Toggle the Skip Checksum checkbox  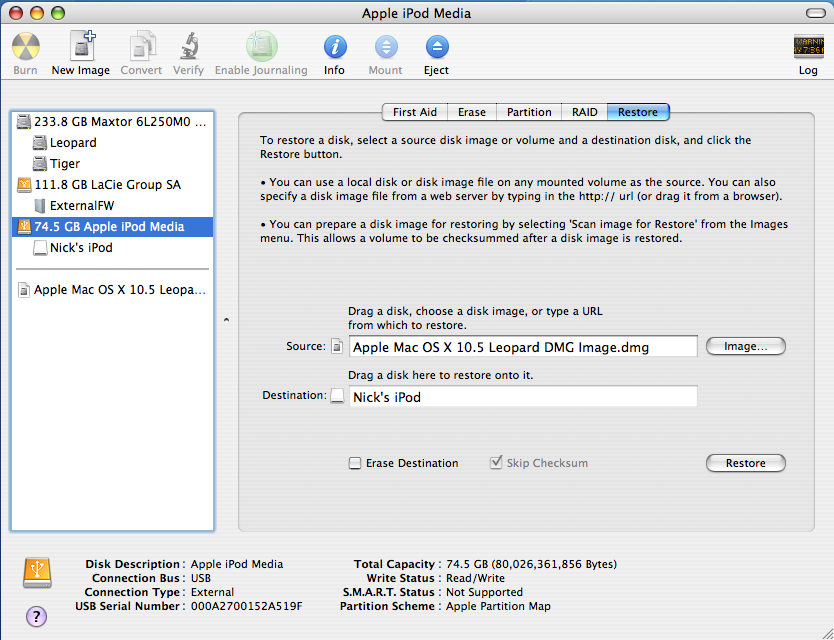click(496, 462)
